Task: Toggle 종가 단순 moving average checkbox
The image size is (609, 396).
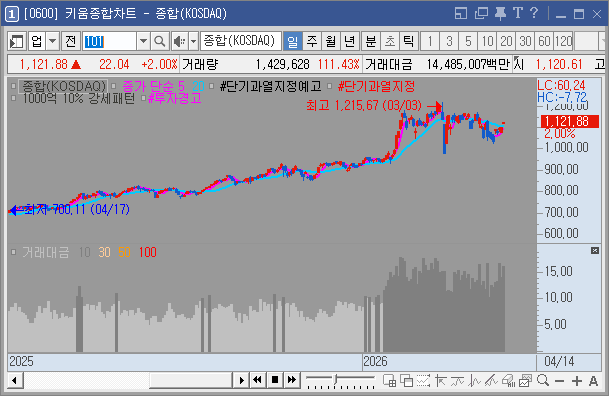Action: (x=114, y=86)
